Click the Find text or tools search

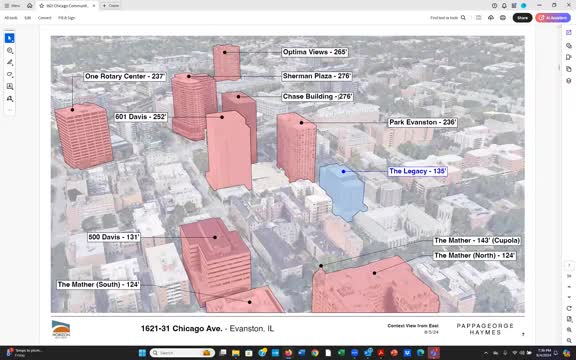(x=448, y=18)
